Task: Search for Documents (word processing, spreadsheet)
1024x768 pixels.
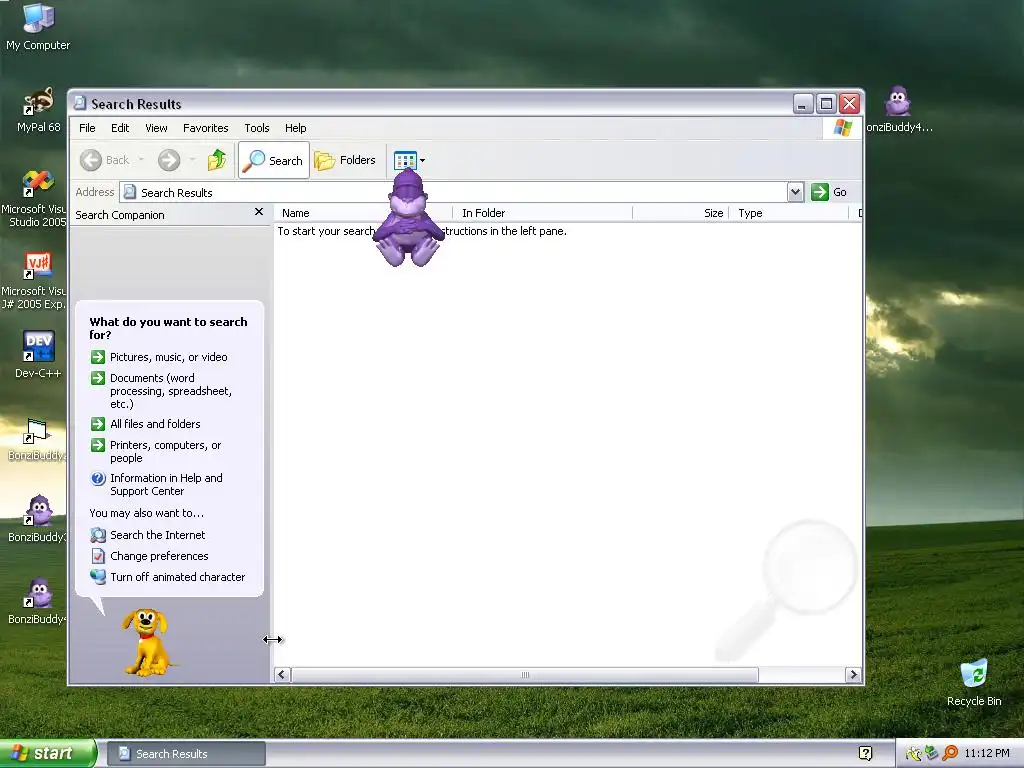Action: click(161, 391)
